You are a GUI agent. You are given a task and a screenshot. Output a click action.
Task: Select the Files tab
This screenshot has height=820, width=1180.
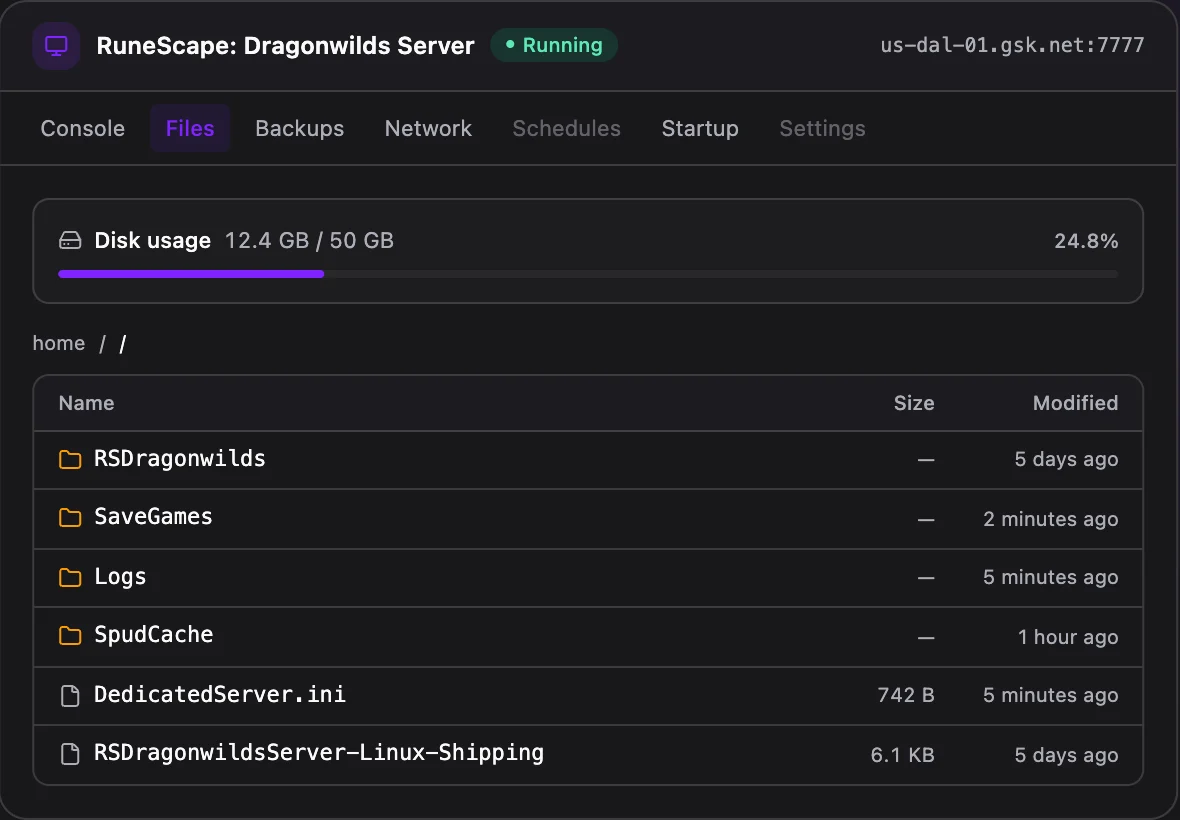[190, 129]
